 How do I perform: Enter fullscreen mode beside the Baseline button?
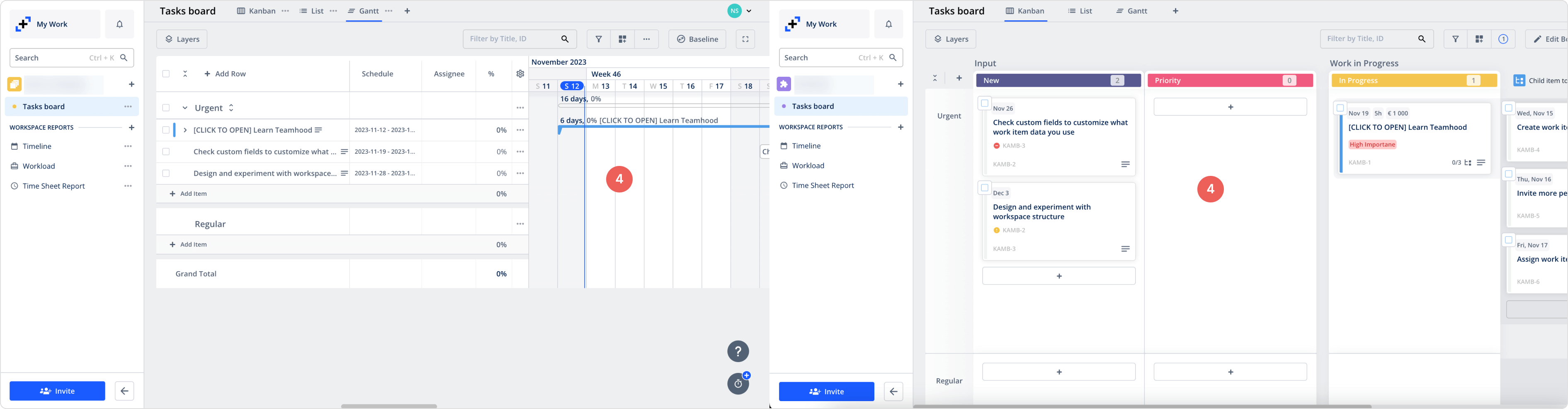pos(745,39)
